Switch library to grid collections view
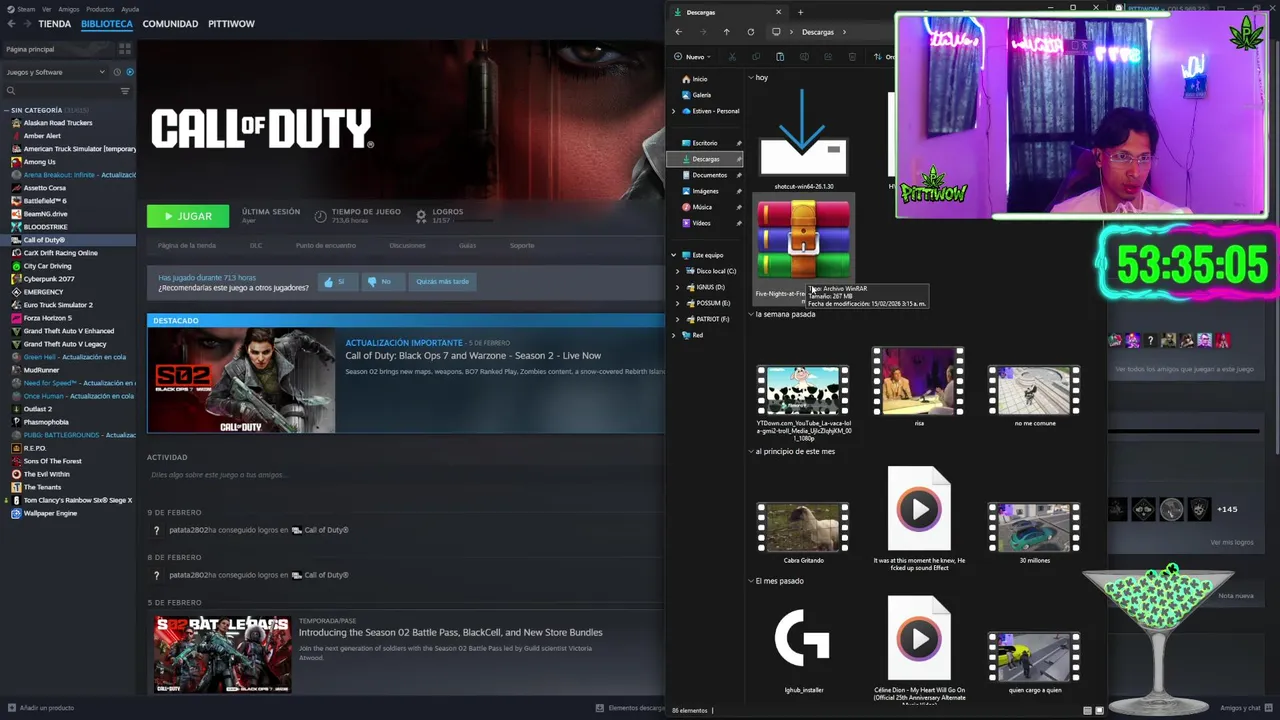This screenshot has height=720, width=1280. tap(125, 48)
